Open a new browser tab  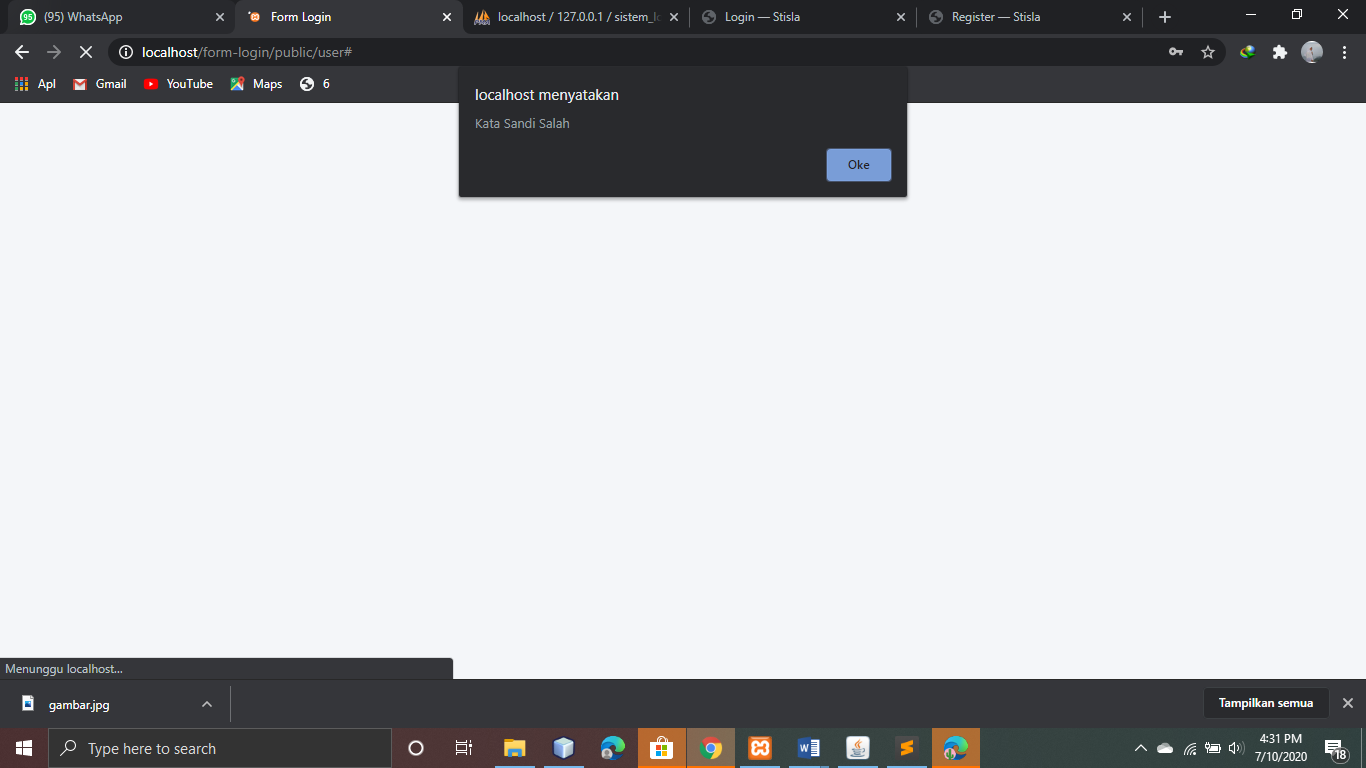coord(1165,17)
